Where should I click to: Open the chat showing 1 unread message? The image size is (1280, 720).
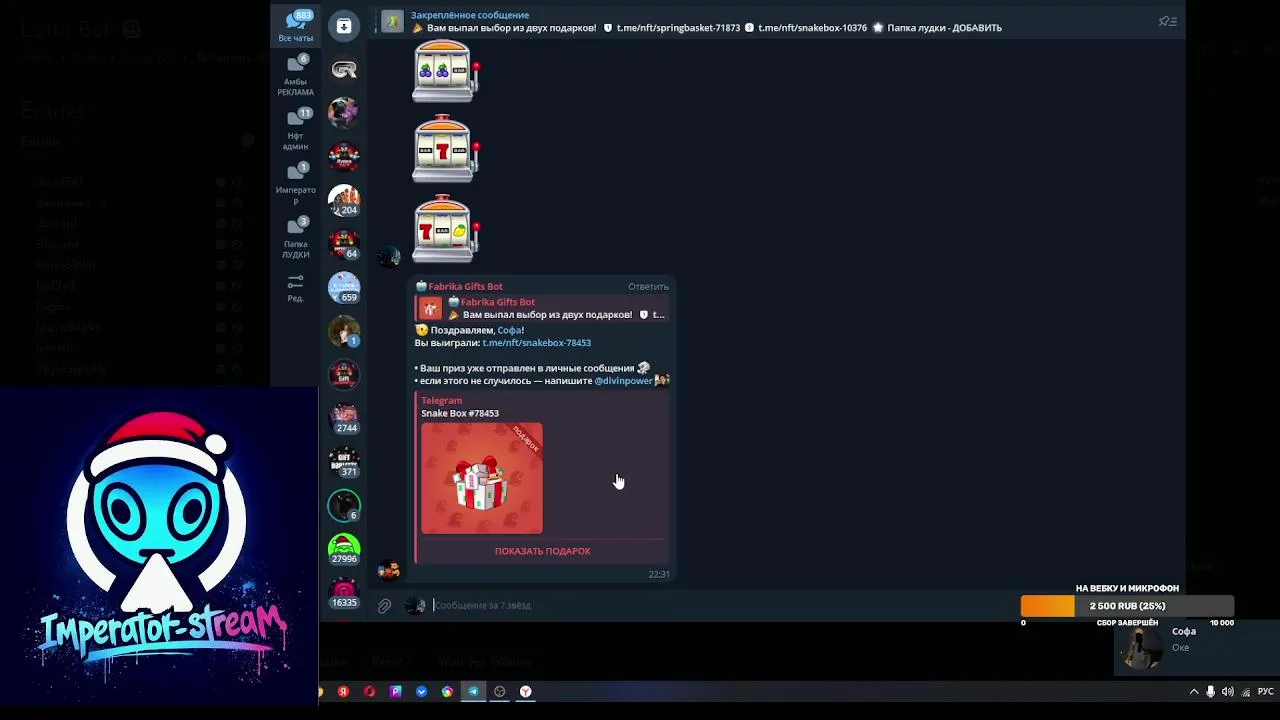pos(344,332)
